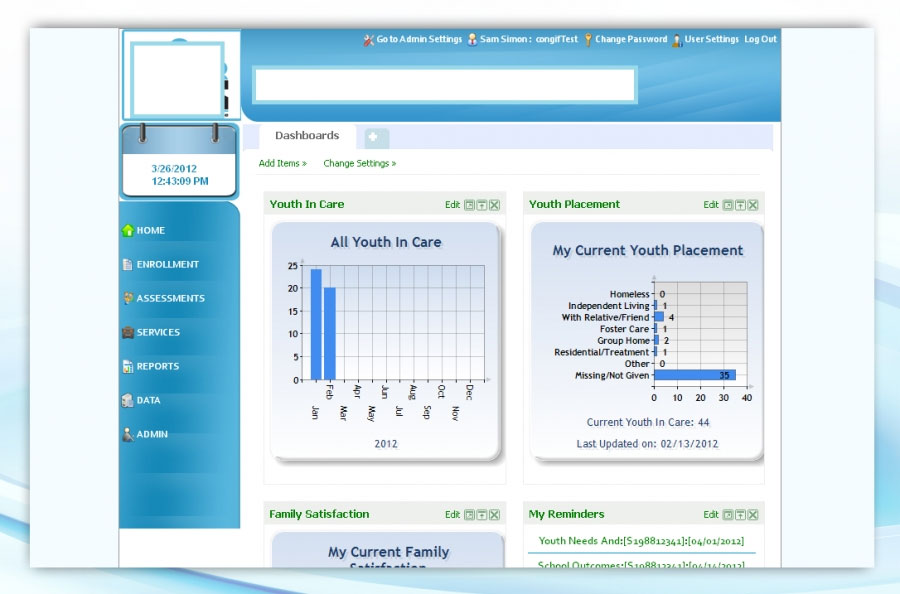Click Last Updated on: 02/13/2012 text
The width and height of the screenshot is (900, 594).
click(x=647, y=444)
